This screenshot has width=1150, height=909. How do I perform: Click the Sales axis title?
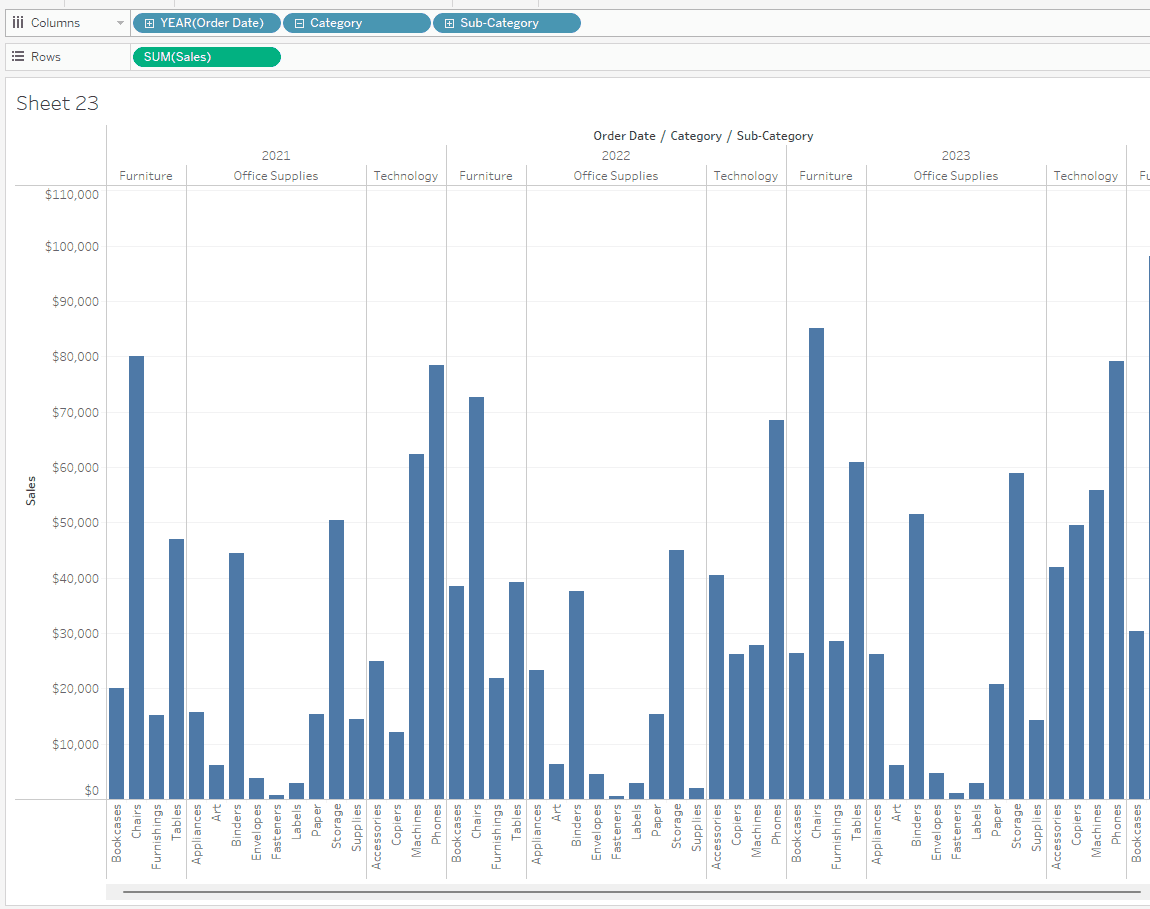31,491
